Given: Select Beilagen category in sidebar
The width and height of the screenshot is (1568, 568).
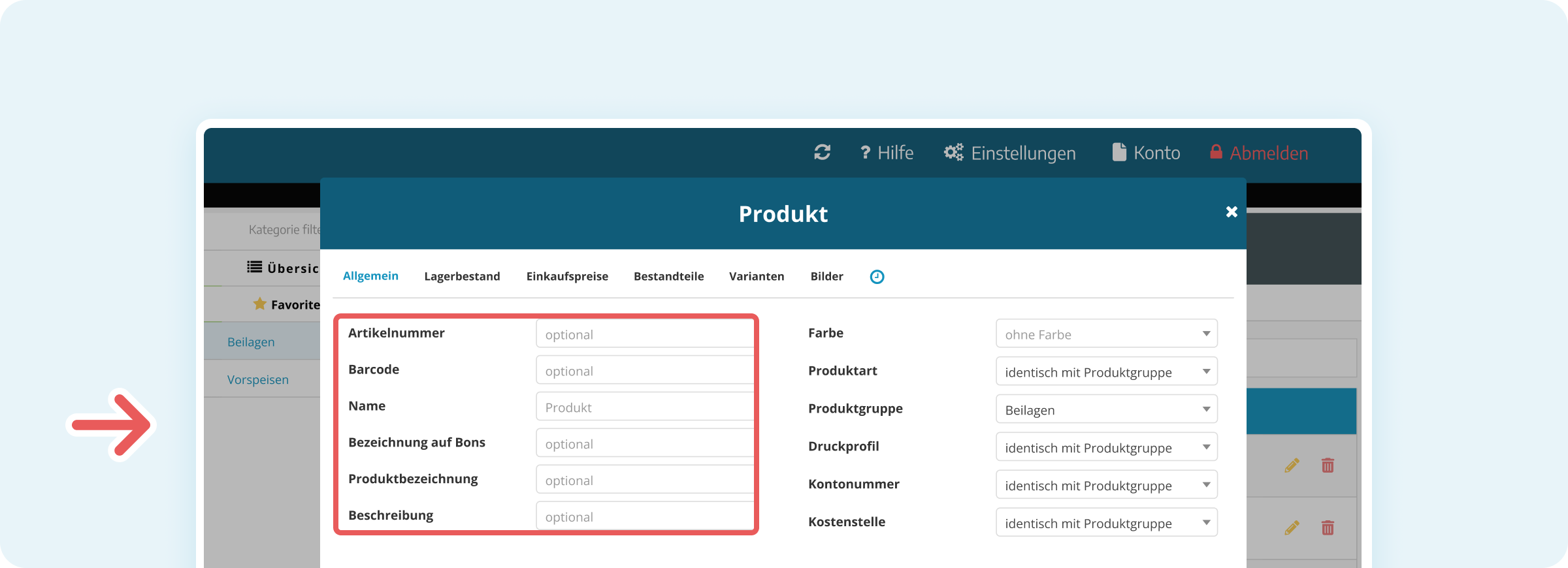Looking at the screenshot, I should tap(262, 341).
